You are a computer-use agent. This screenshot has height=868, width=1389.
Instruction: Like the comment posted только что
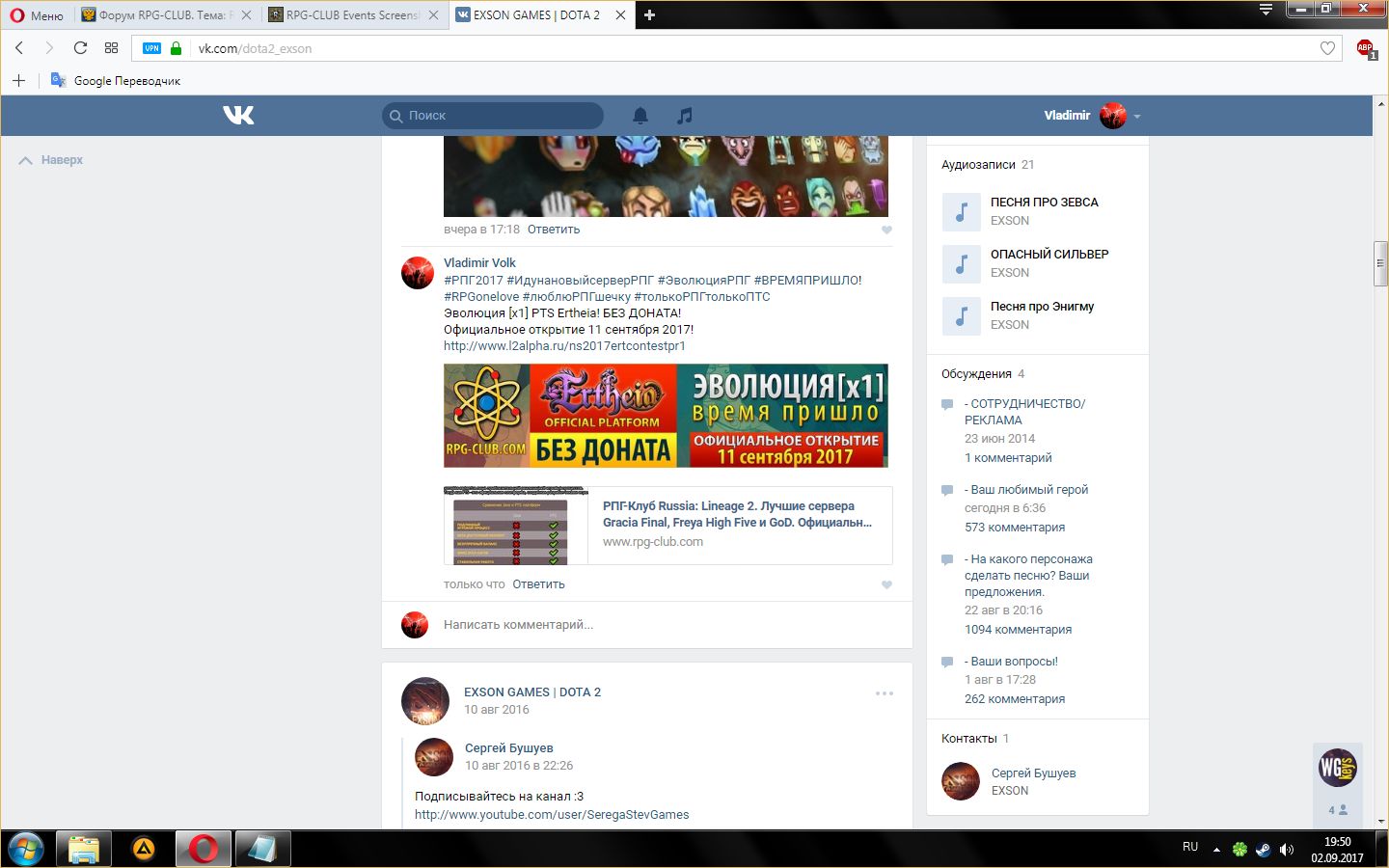click(886, 584)
